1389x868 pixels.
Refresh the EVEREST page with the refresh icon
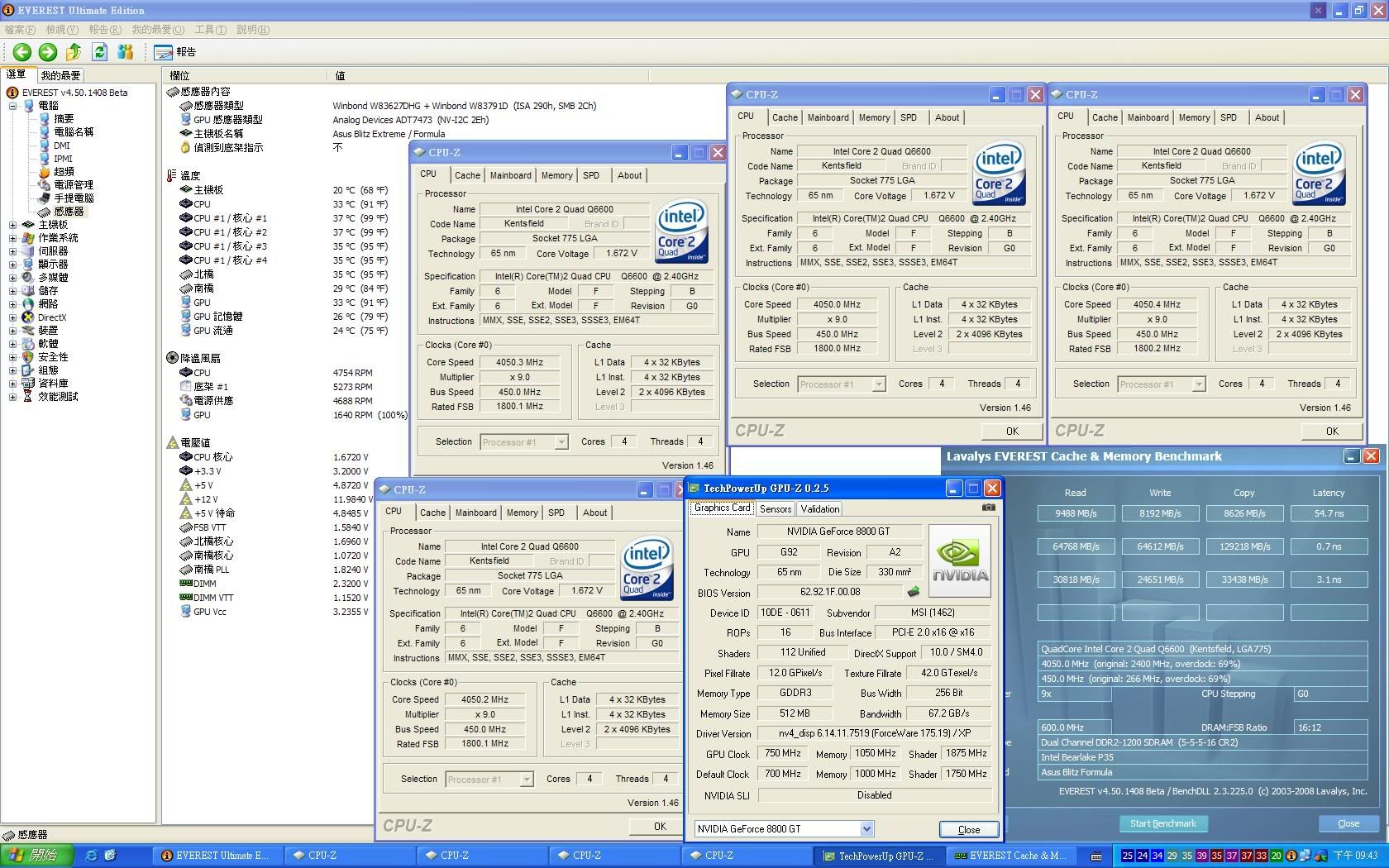pyautogui.click(x=99, y=52)
